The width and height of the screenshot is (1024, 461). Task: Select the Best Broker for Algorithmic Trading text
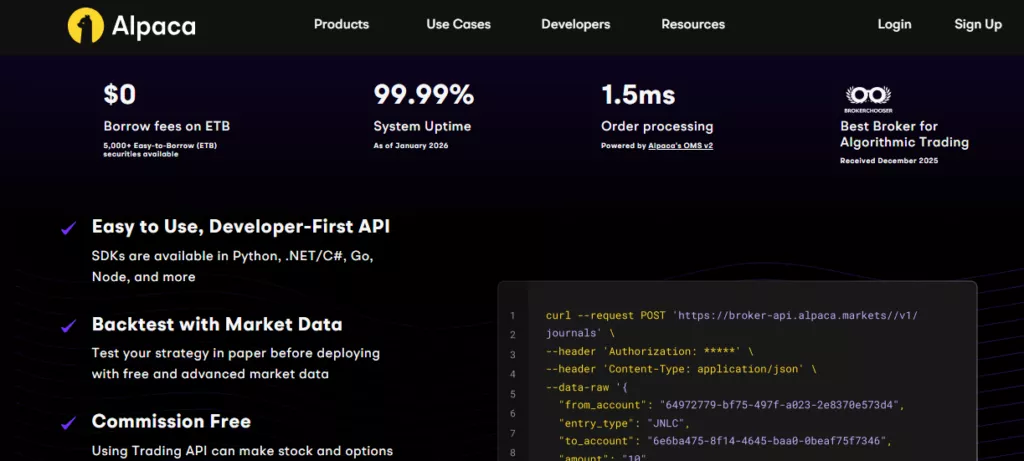coord(904,135)
